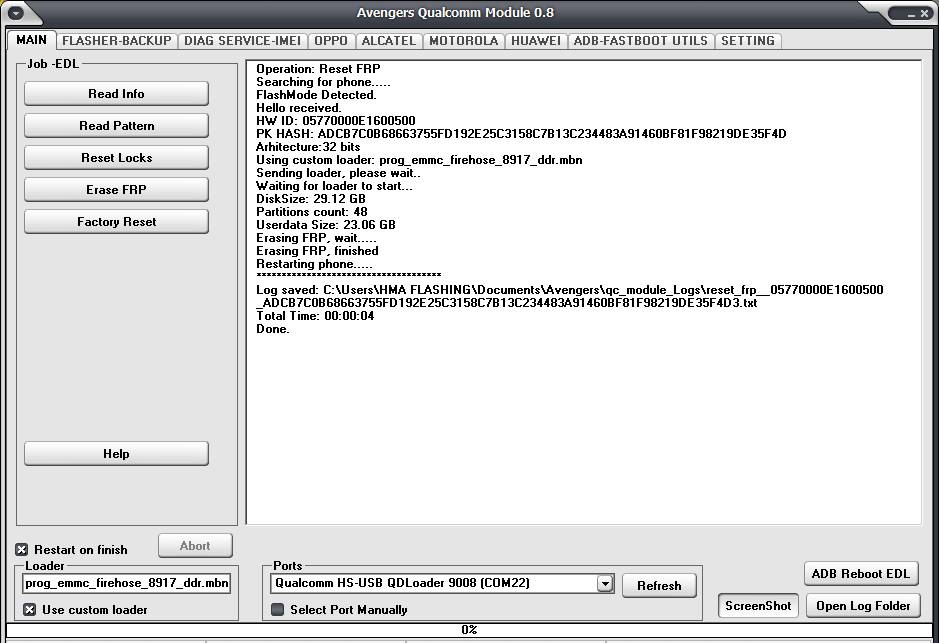Expand the Ports dropdown arrow

point(605,584)
